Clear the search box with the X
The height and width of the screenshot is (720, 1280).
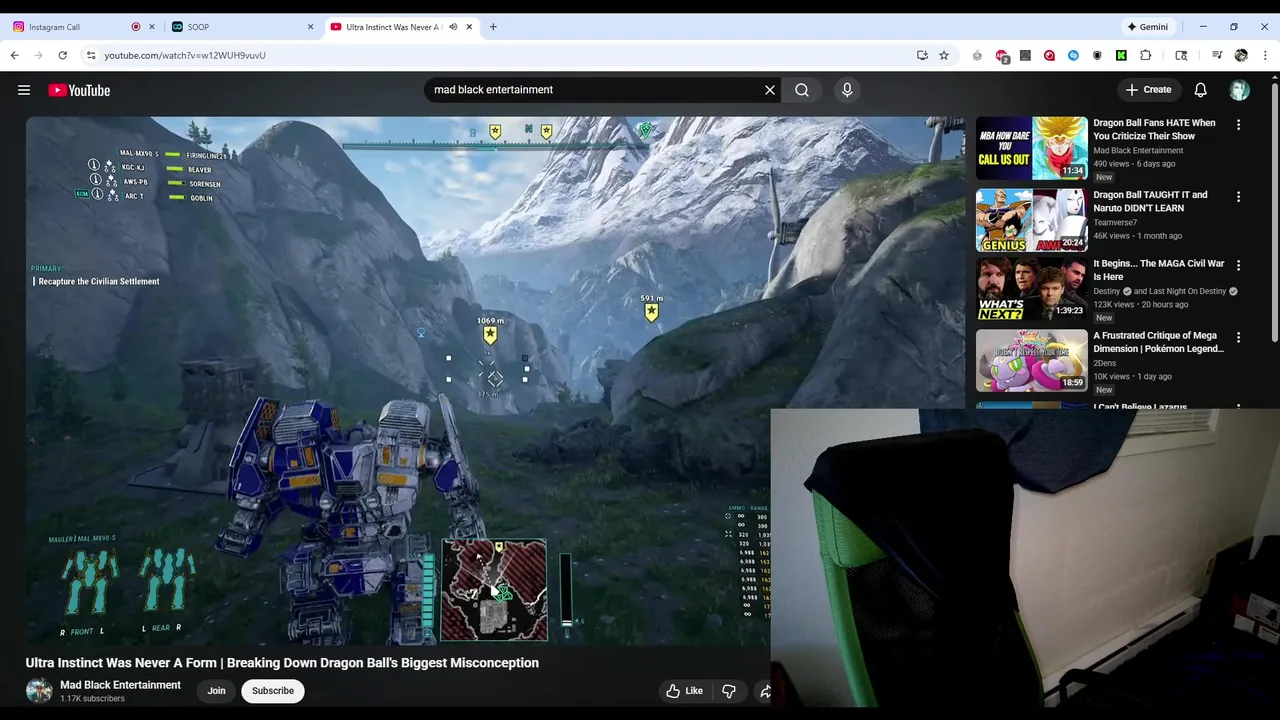pyautogui.click(x=770, y=90)
